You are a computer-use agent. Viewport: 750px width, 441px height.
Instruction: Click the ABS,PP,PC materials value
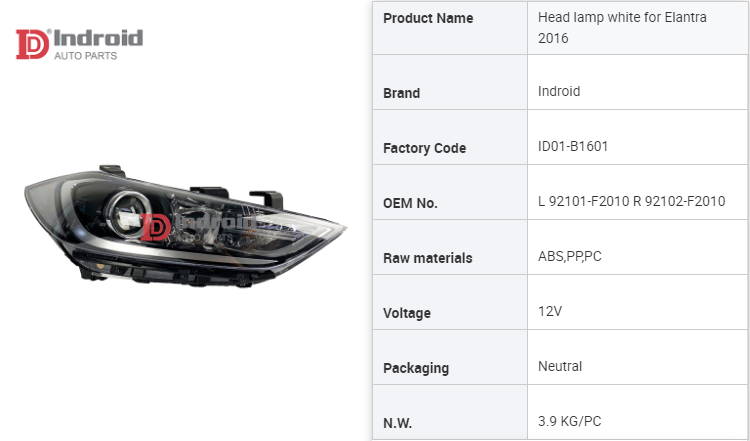point(570,256)
